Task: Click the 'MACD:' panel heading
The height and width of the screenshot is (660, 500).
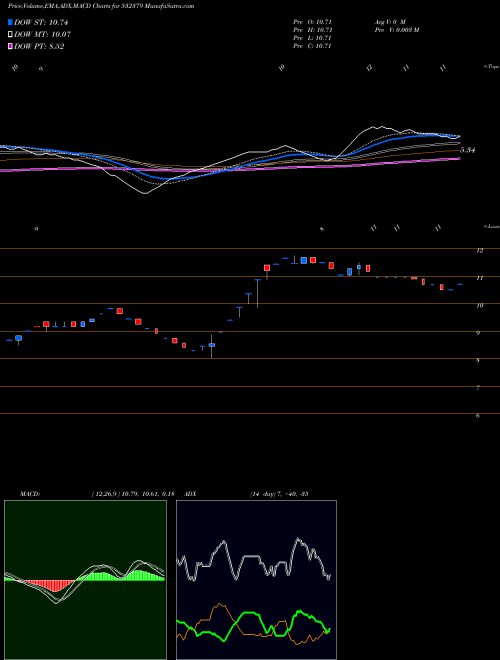Action: [30, 494]
